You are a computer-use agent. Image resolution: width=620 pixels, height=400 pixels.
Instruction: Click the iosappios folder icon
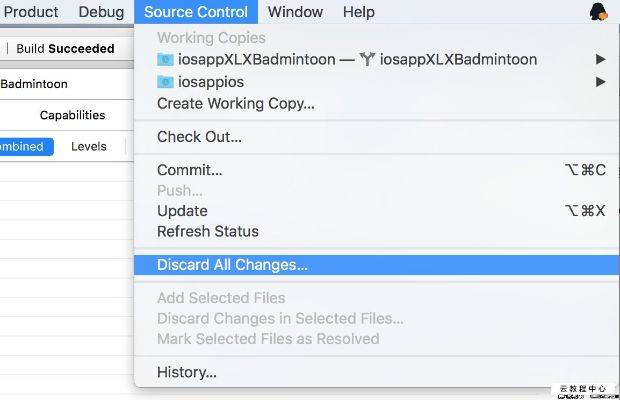point(166,82)
